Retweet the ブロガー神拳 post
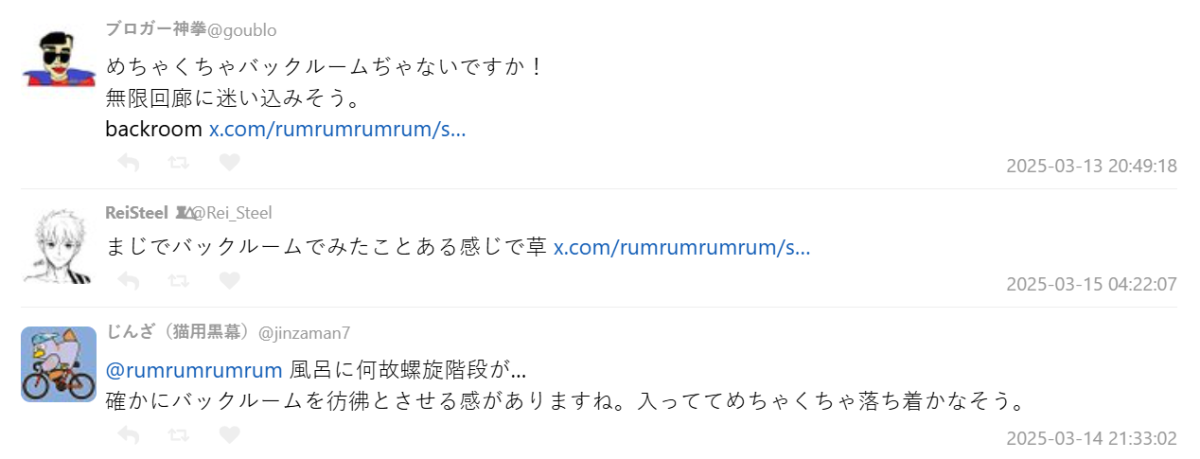Screen dimensions: 1200x459 click(179, 162)
